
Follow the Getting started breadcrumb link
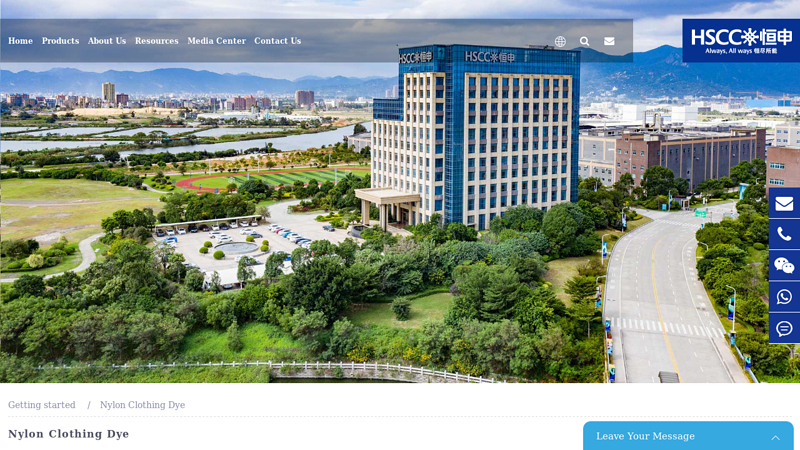[42, 405]
